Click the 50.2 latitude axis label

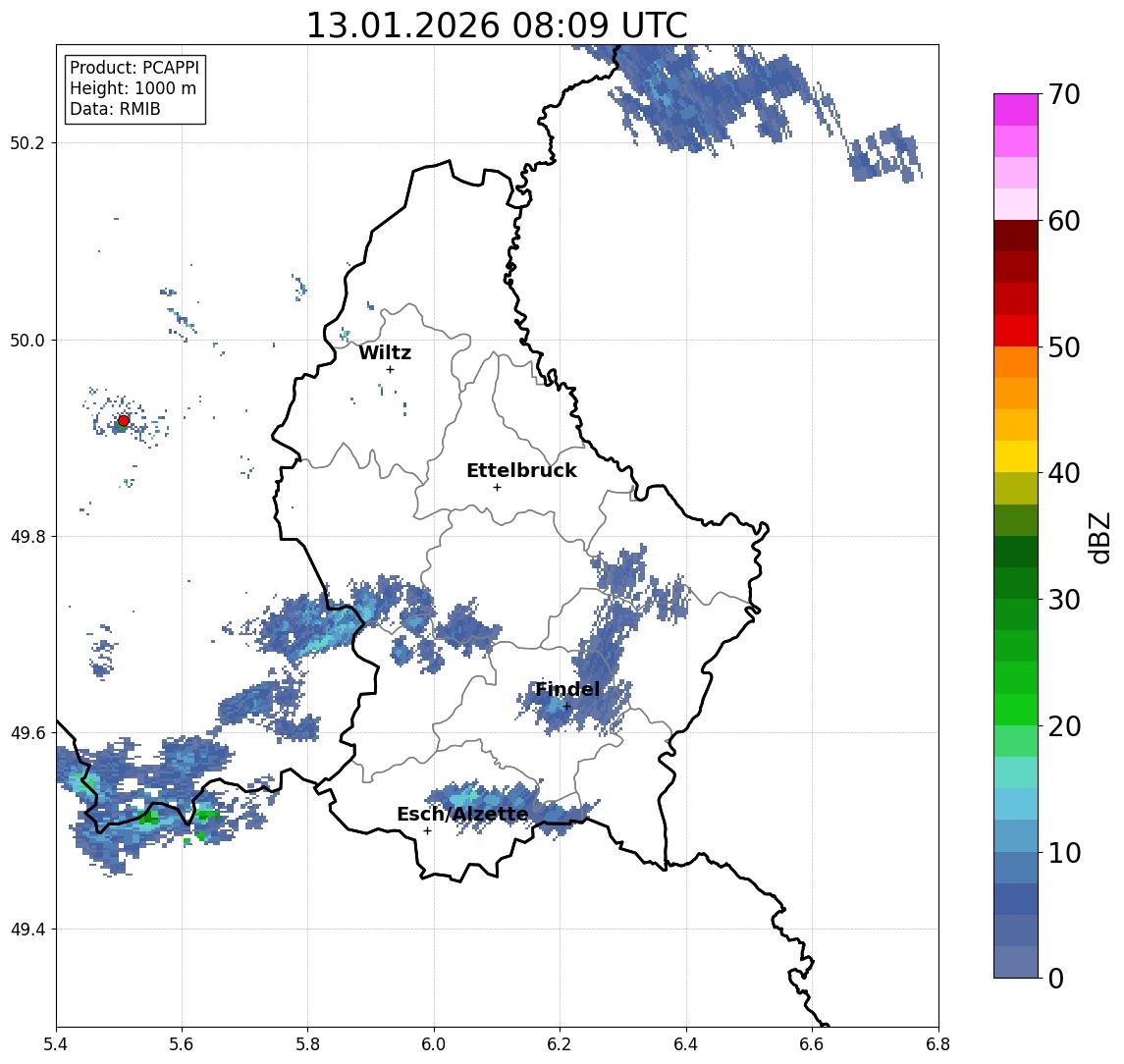[x=27, y=142]
